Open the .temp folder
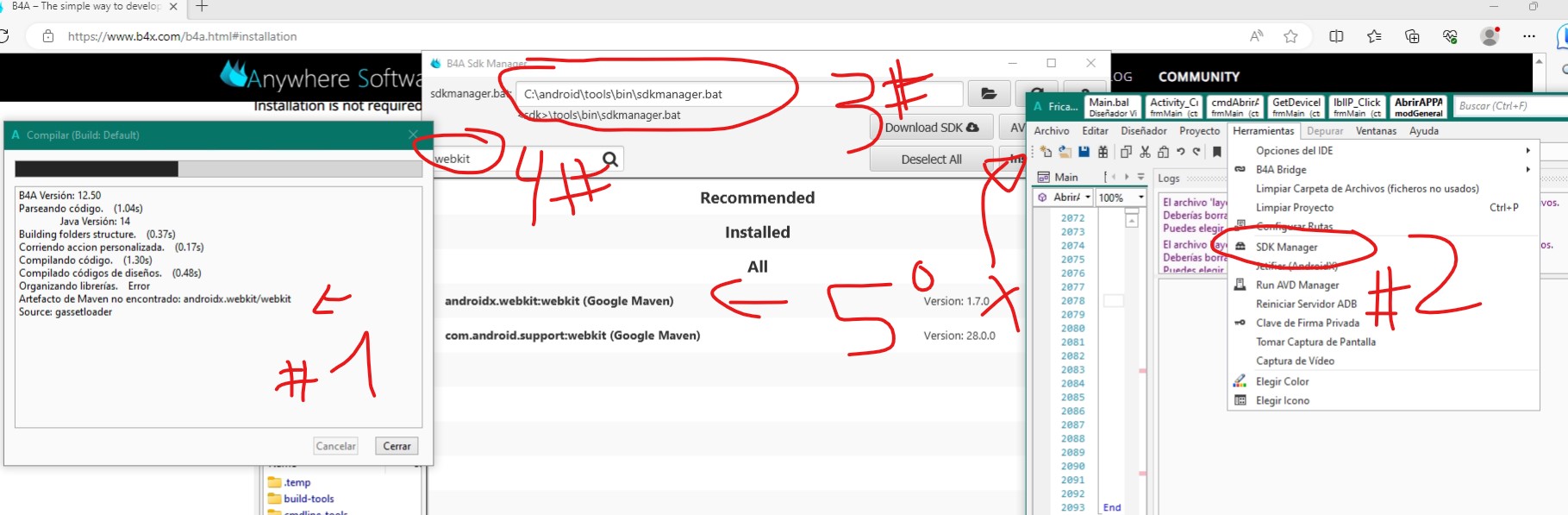The height and width of the screenshot is (515, 1568). point(290,482)
